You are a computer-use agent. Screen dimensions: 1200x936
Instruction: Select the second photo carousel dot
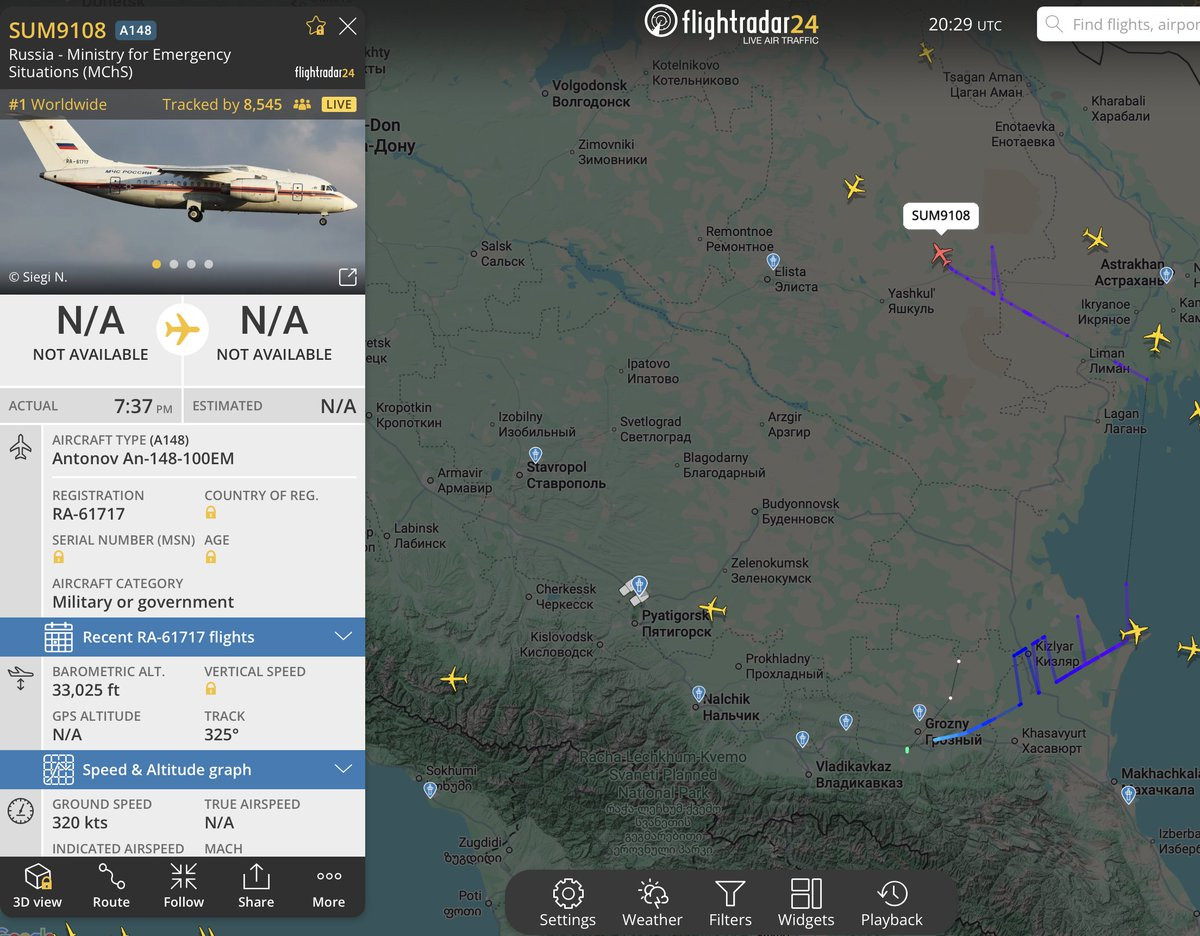174,264
